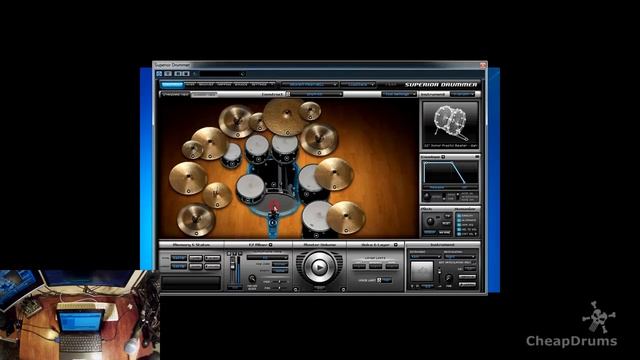The width and height of the screenshot is (640, 360).
Task: Select the middle rack tom above the kick
Action: [258, 149]
